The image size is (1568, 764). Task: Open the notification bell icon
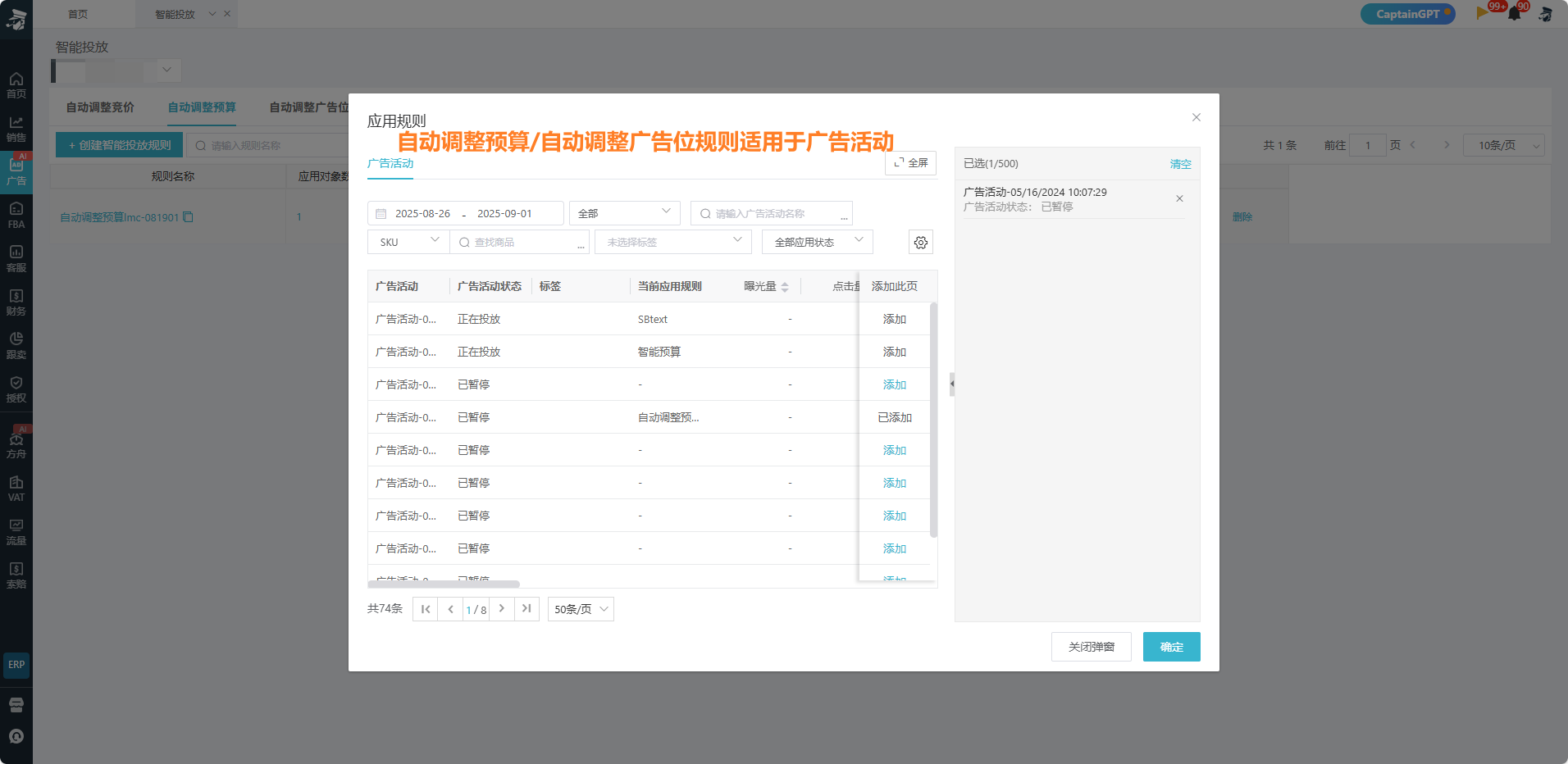[1515, 14]
